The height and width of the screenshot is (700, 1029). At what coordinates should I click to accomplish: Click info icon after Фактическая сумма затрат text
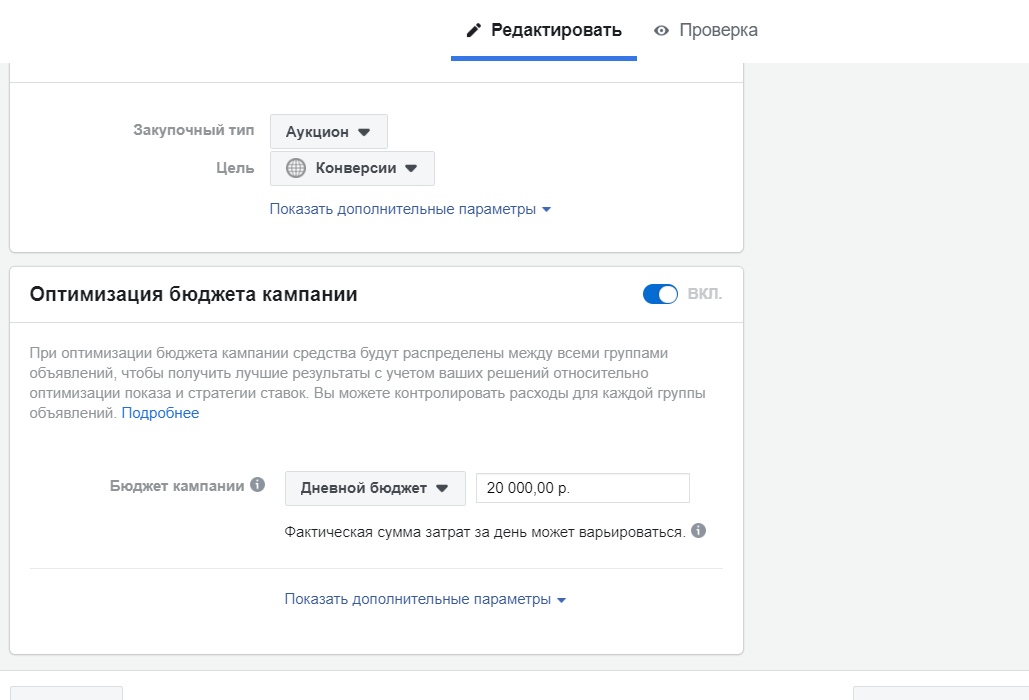pyautogui.click(x=699, y=531)
